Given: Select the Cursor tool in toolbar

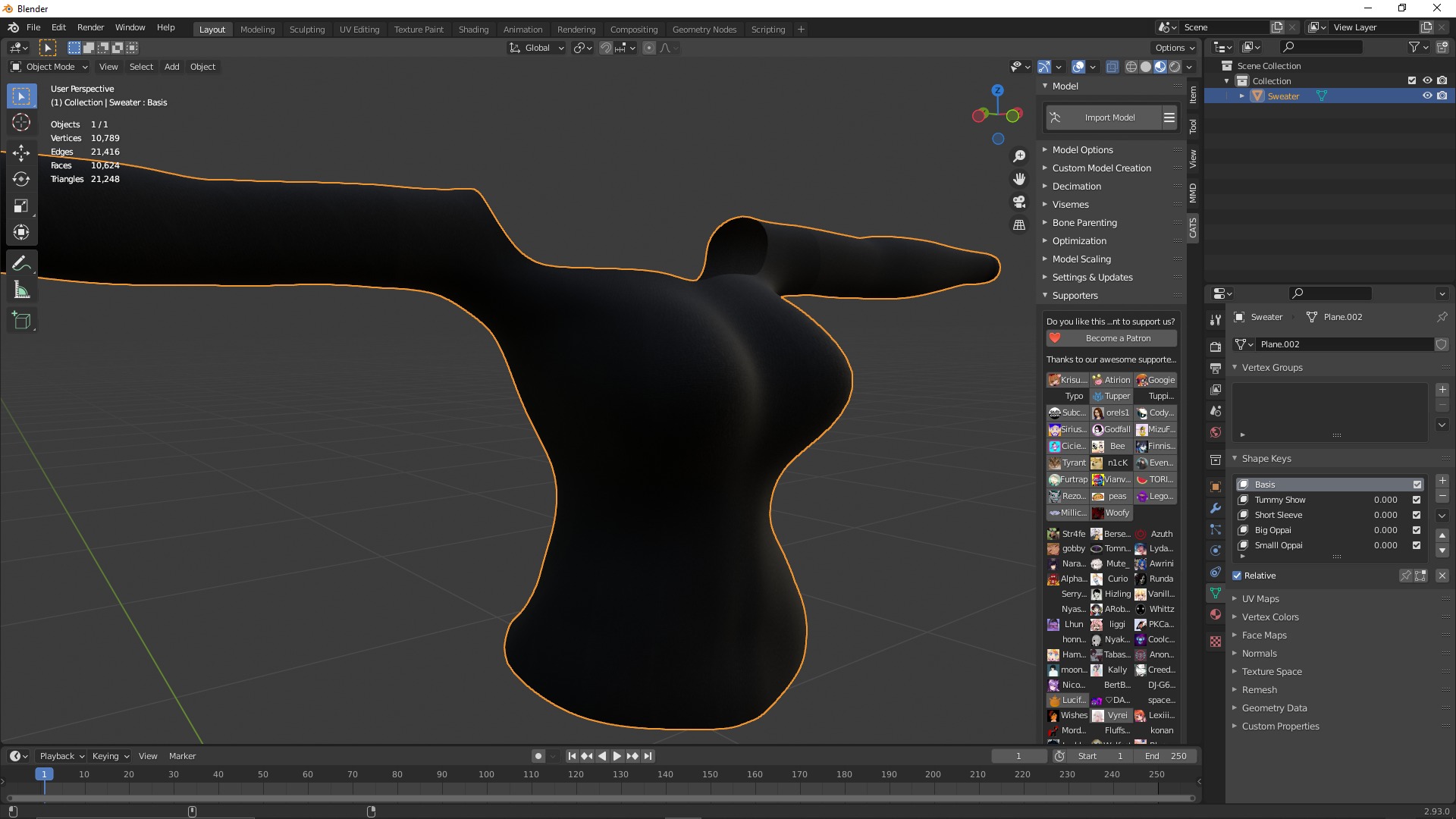Looking at the screenshot, I should [x=21, y=123].
